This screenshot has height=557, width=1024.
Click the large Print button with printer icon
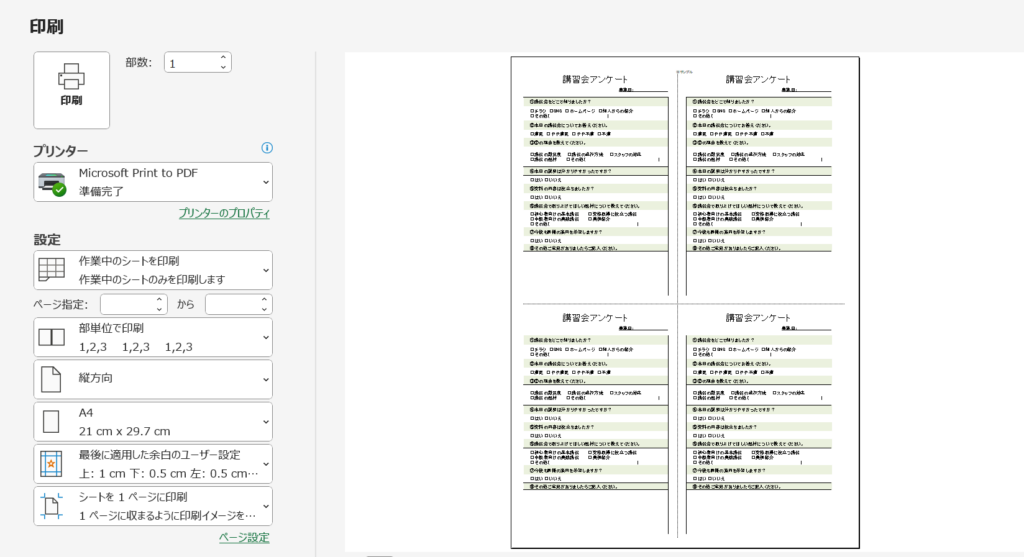click(x=71, y=90)
